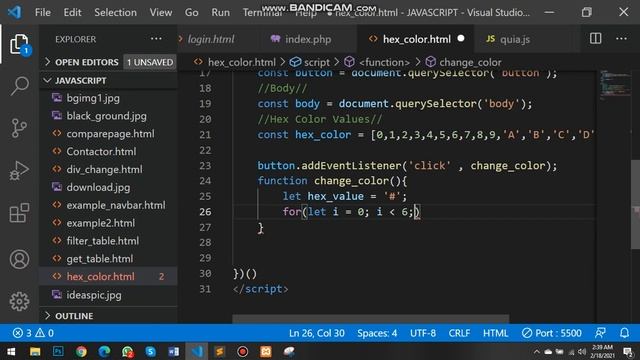Screen dimensions: 640x360
Task: Open the Explorer view in activity bar
Action: 19,44
